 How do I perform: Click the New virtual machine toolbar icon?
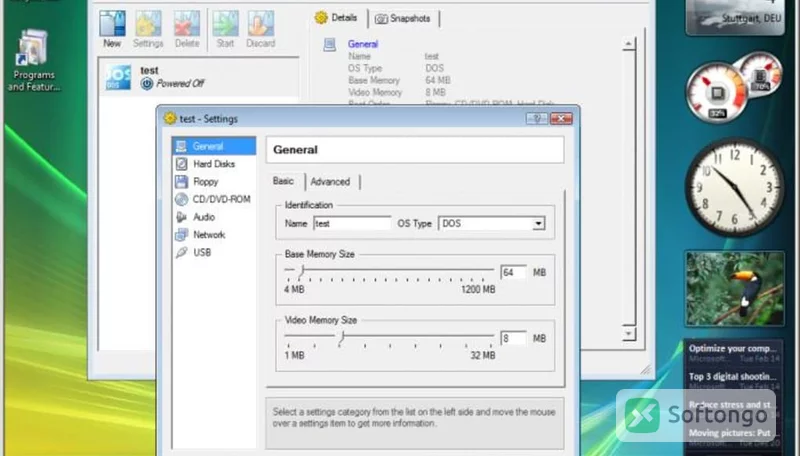click(112, 29)
